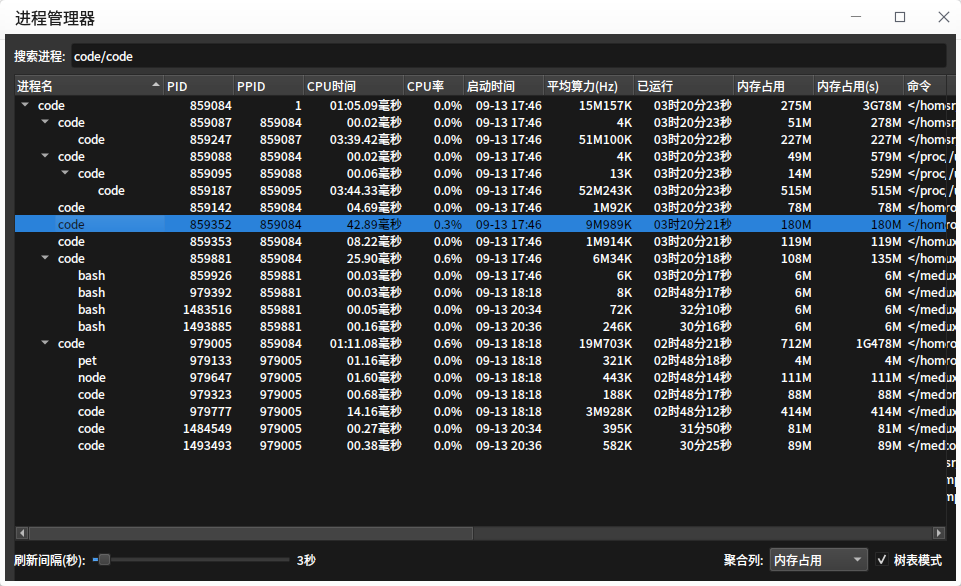The width and height of the screenshot is (961, 586).
Task: Maximize the 进程管理器 window
Action: point(900,17)
